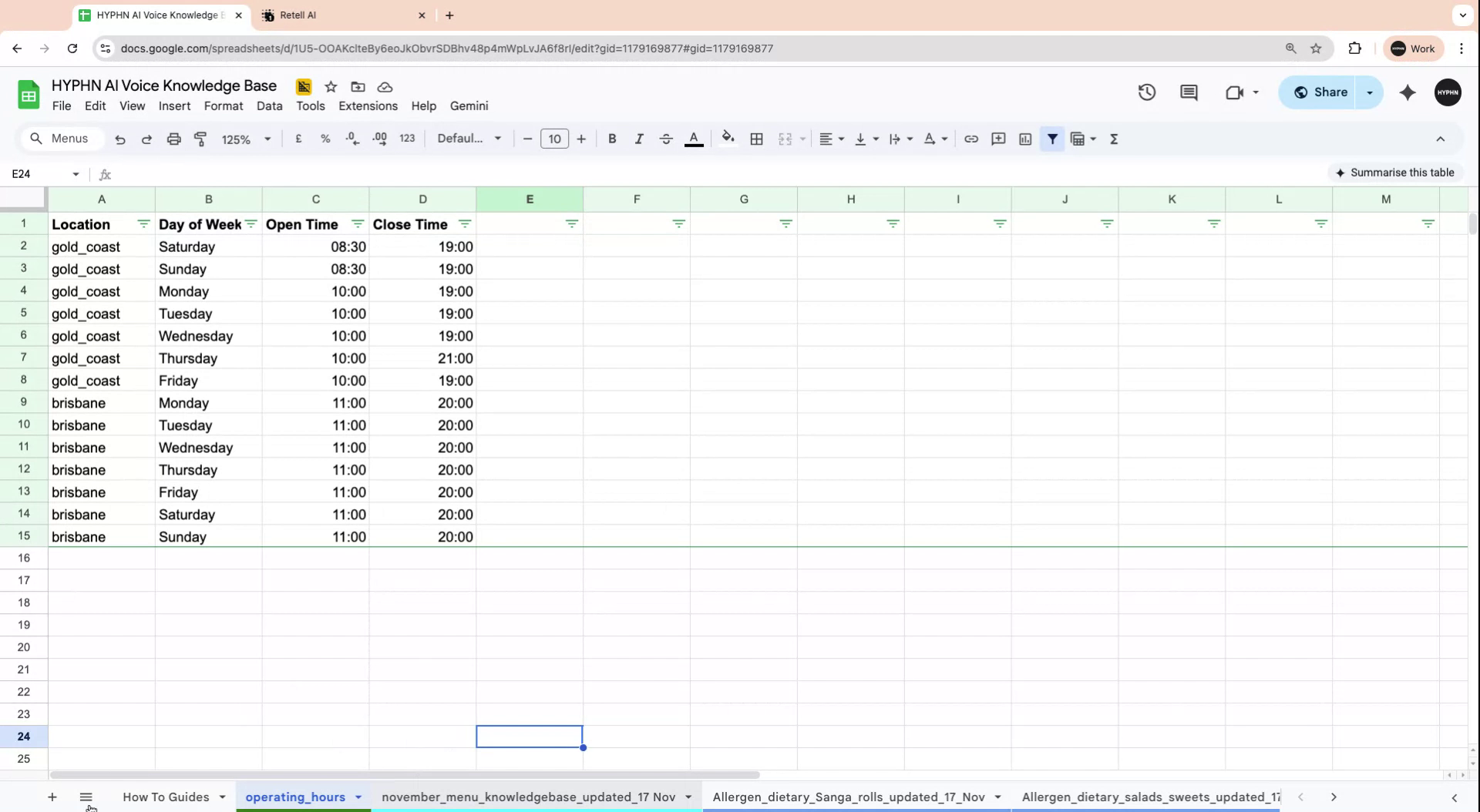
Task: Insert a link using the link icon
Action: (x=971, y=139)
